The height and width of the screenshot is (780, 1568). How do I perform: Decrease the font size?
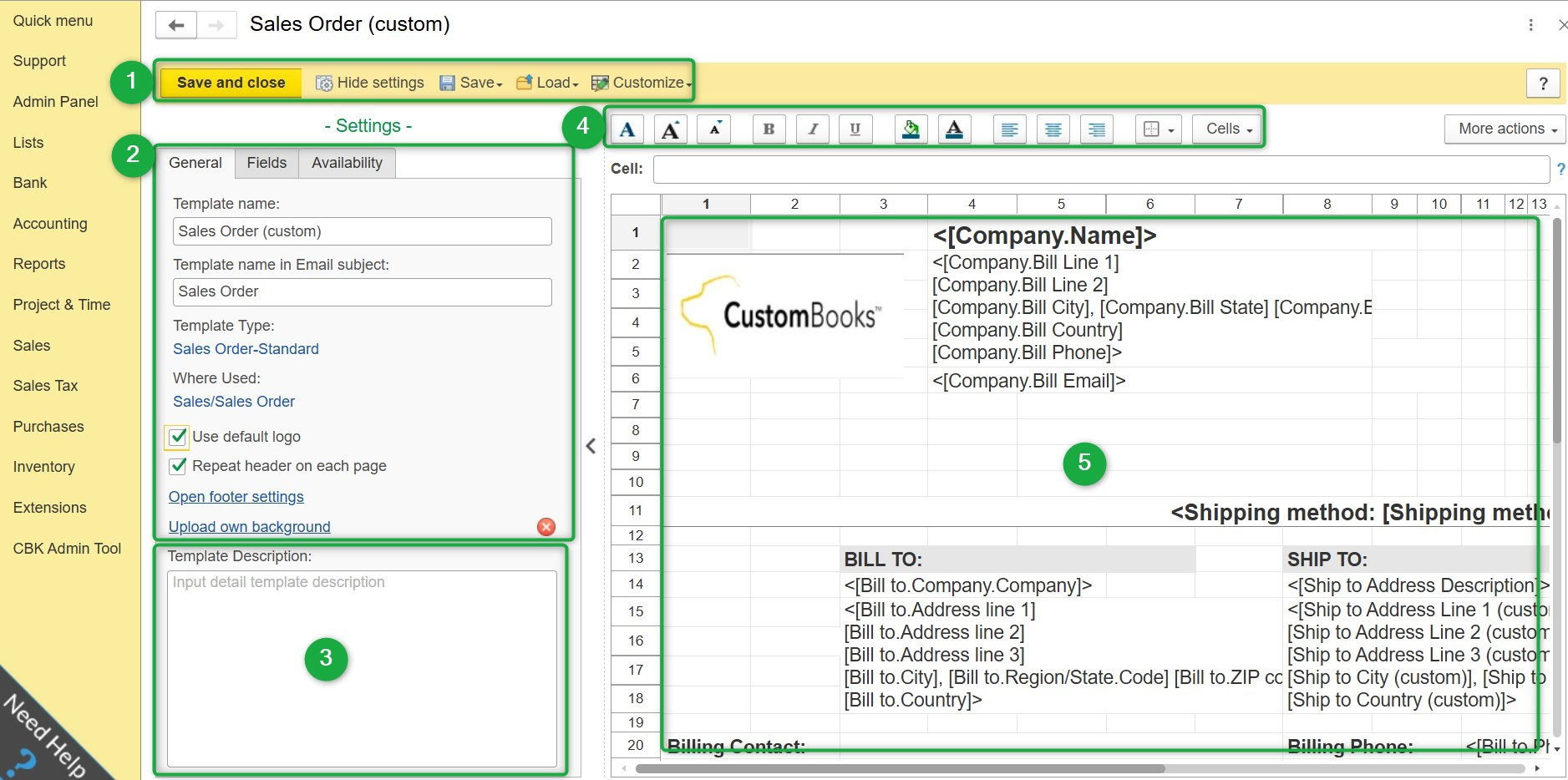(x=714, y=129)
